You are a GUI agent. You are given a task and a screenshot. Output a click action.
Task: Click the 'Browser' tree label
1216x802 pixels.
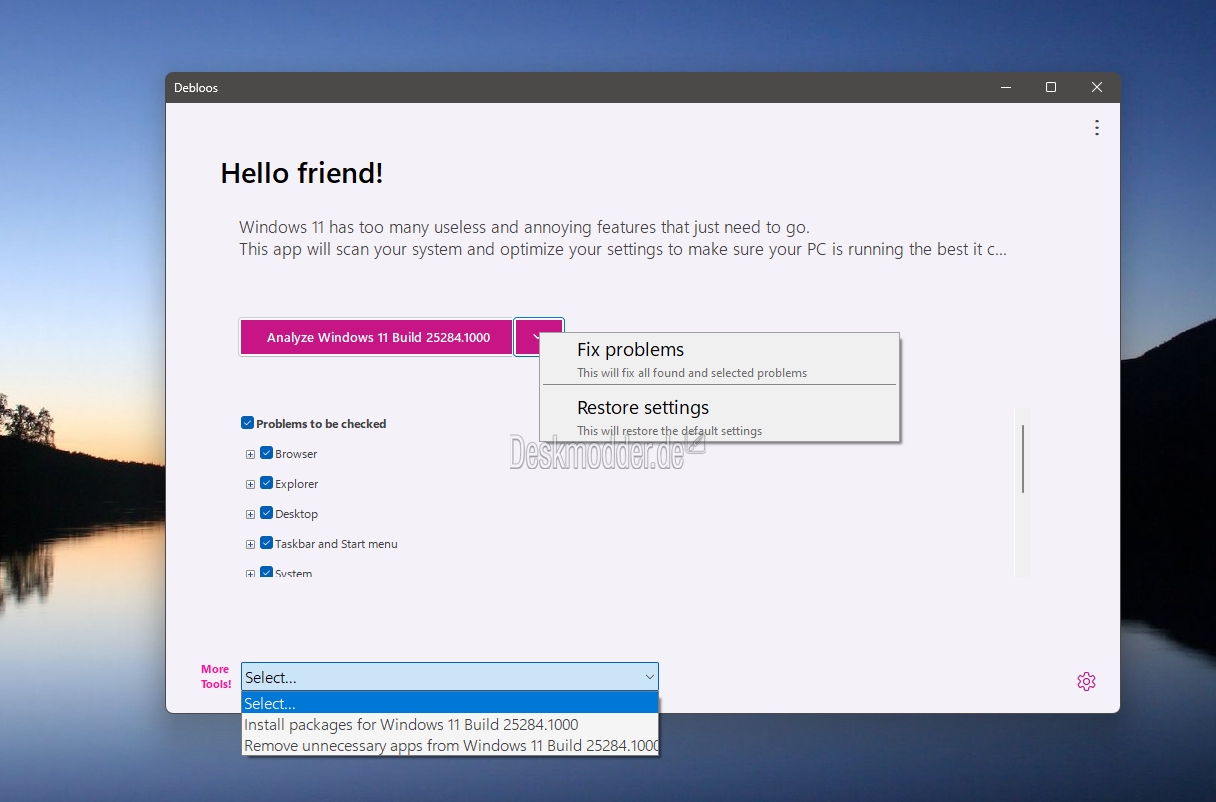[296, 454]
